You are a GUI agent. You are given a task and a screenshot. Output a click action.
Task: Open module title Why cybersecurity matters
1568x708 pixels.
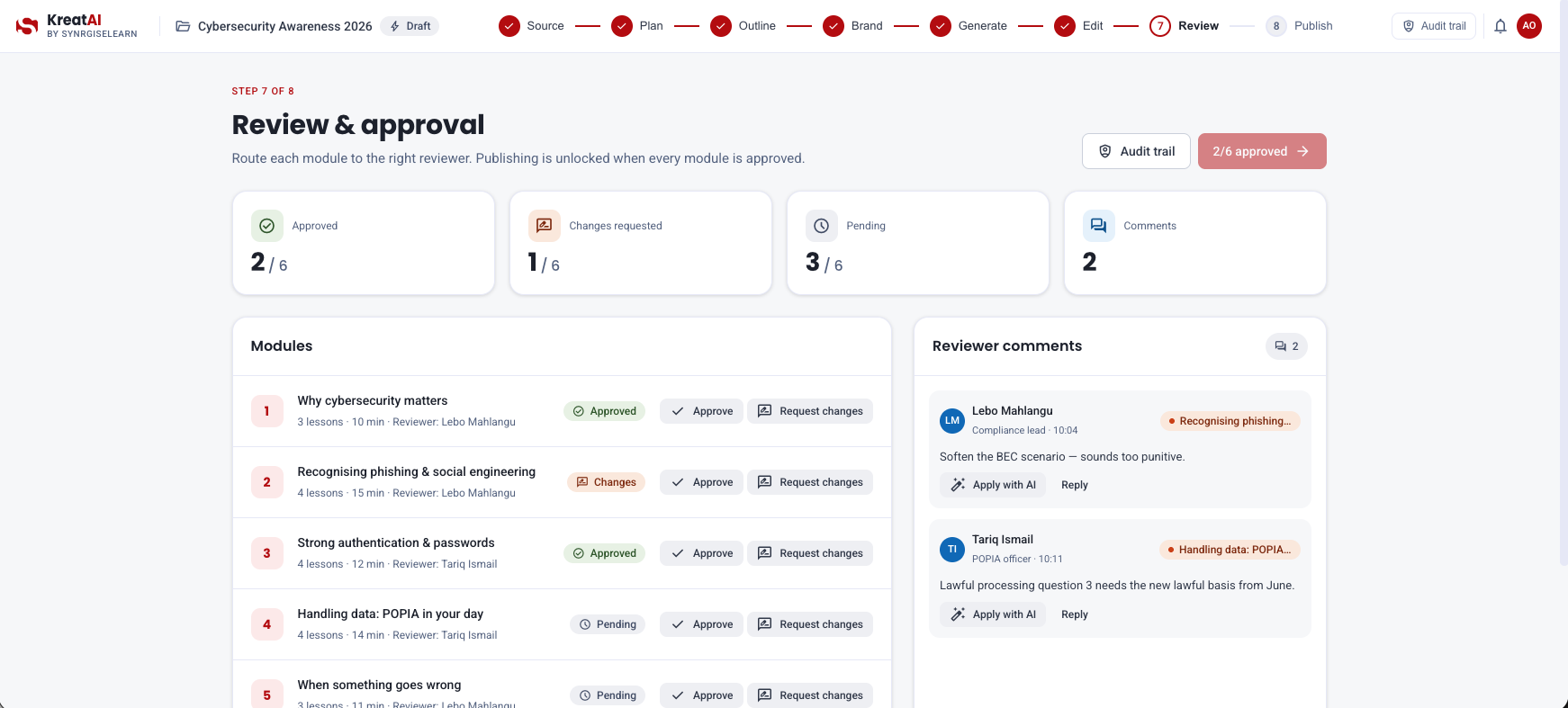tap(373, 401)
